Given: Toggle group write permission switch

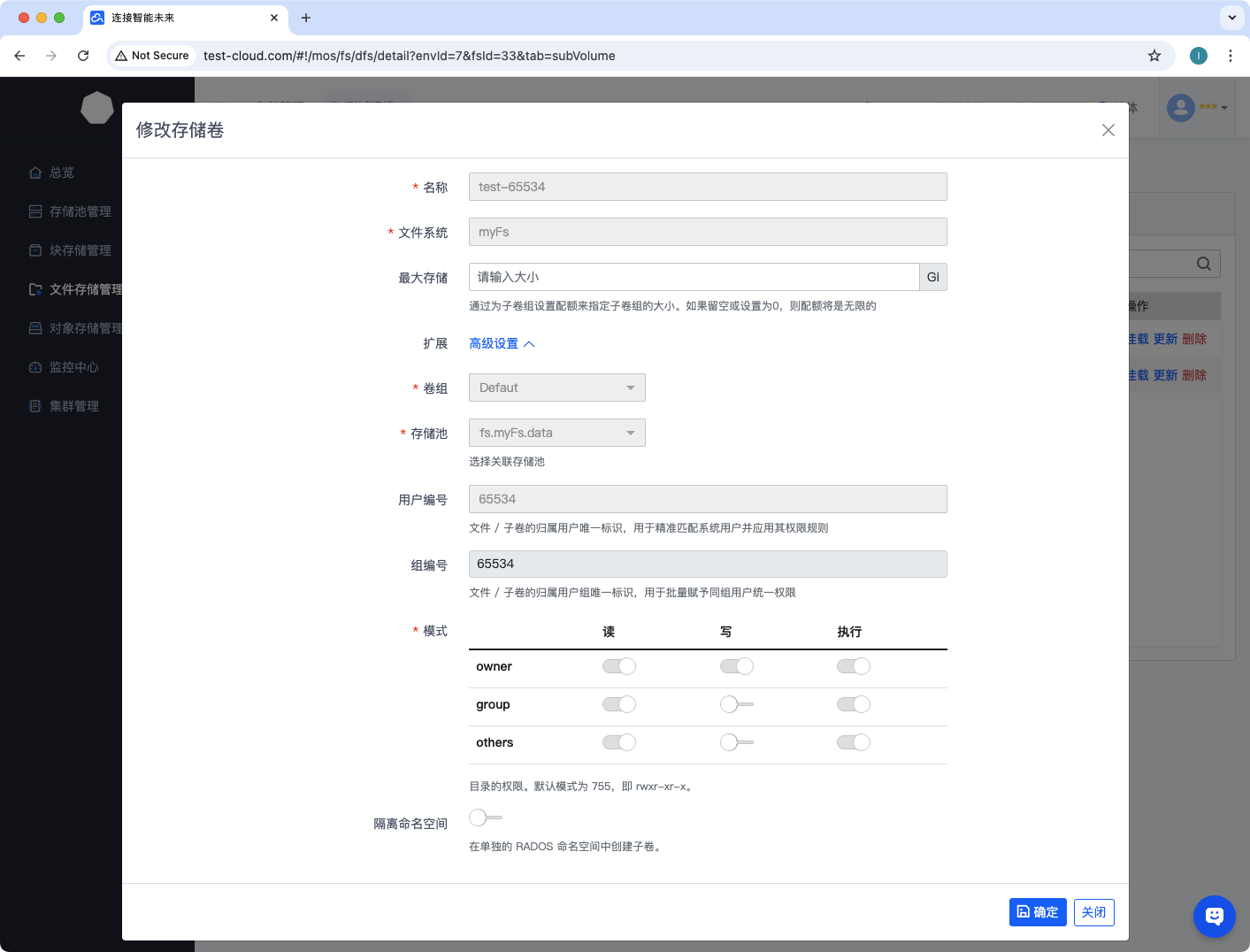Looking at the screenshot, I should pyautogui.click(x=736, y=704).
